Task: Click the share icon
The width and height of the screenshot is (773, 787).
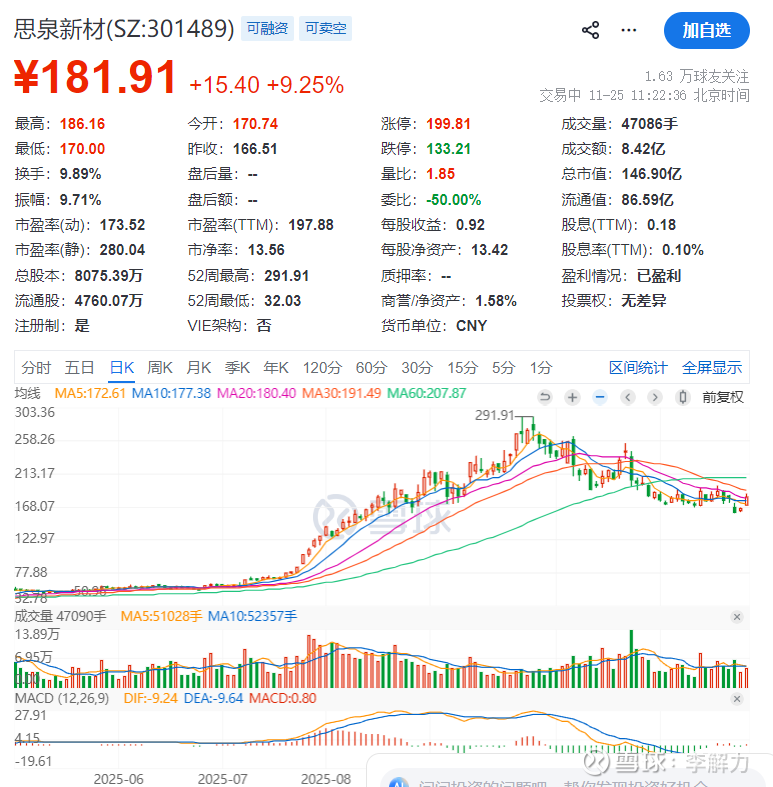Action: click(590, 30)
